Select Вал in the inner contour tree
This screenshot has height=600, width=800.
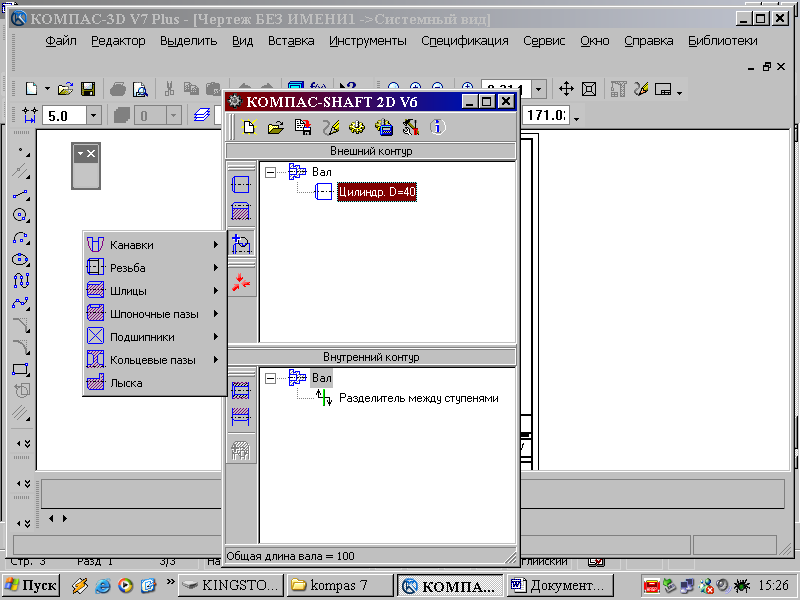click(321, 378)
